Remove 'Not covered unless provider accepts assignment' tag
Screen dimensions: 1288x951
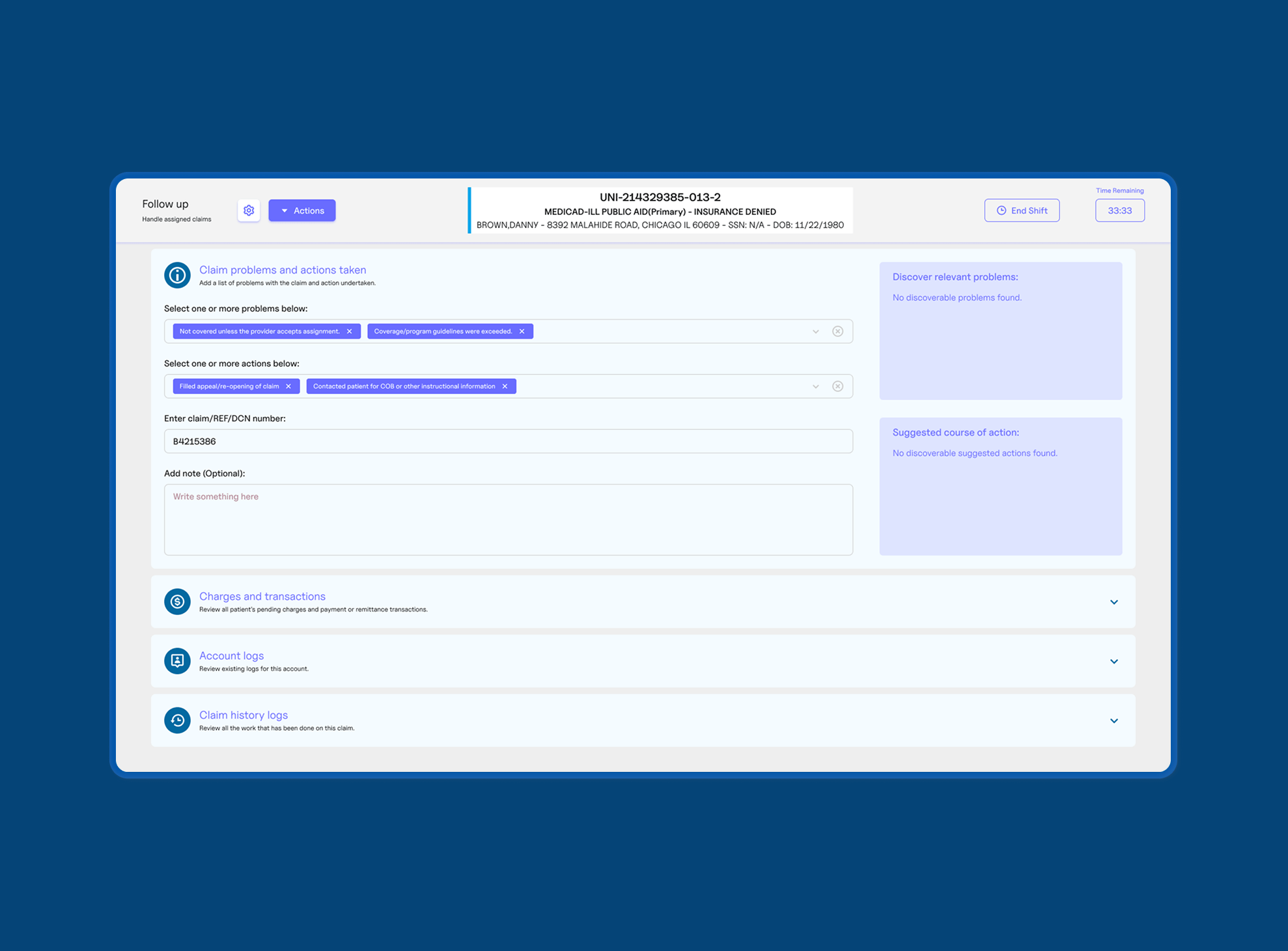click(350, 332)
